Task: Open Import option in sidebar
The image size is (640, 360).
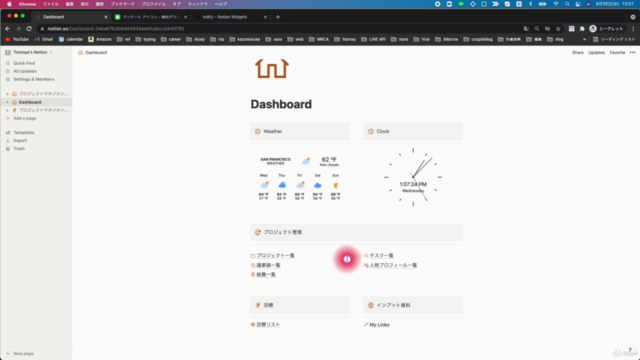Action: pos(20,140)
